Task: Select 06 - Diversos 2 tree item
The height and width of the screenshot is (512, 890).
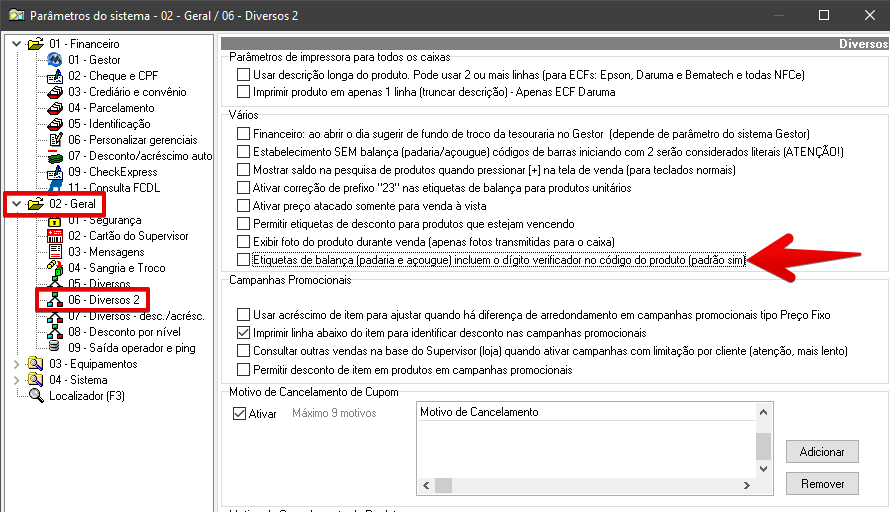Action: 104,300
